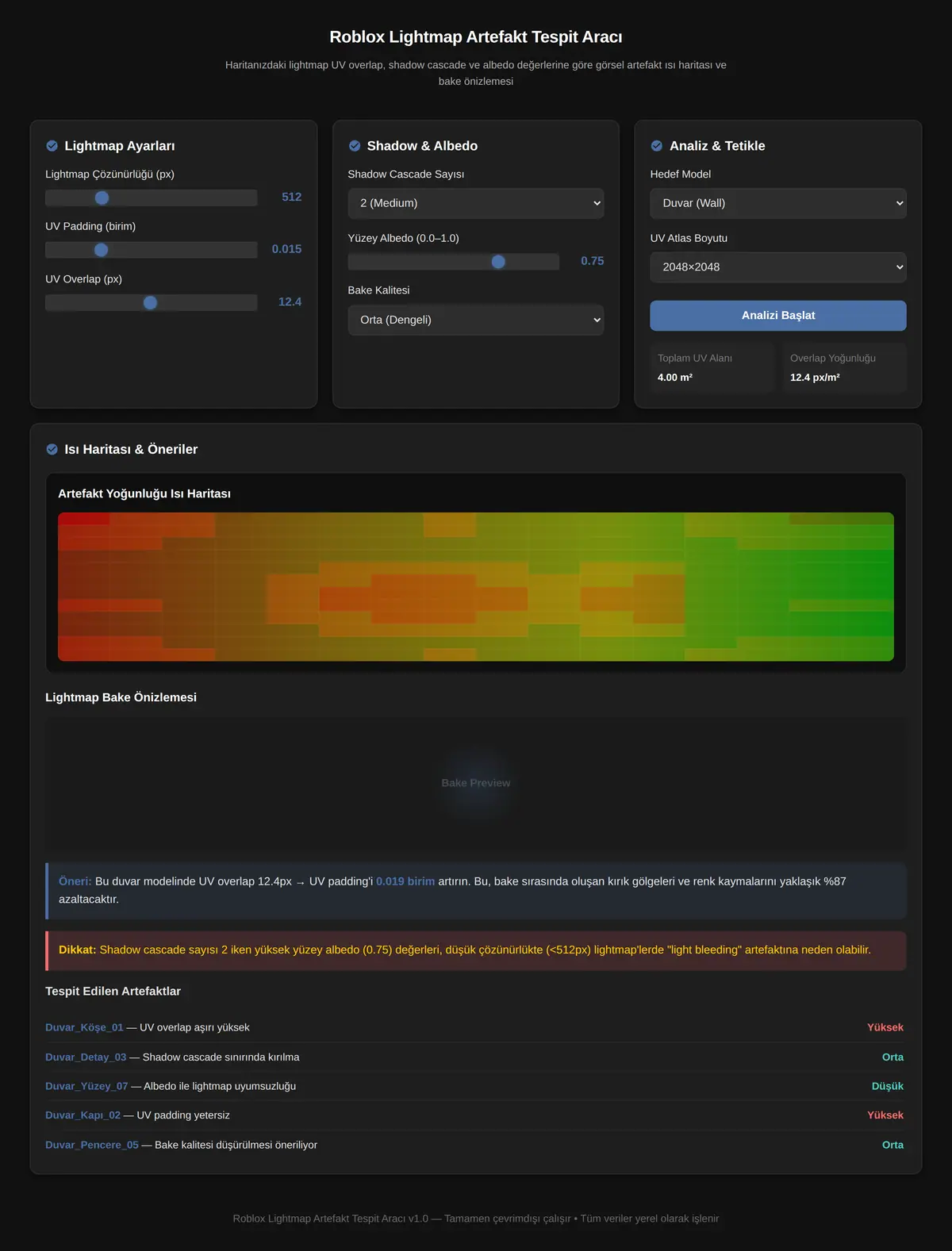Screen dimensions: 952x1251
Task: Click the highlighted 0.019 birim value
Action: click(405, 881)
